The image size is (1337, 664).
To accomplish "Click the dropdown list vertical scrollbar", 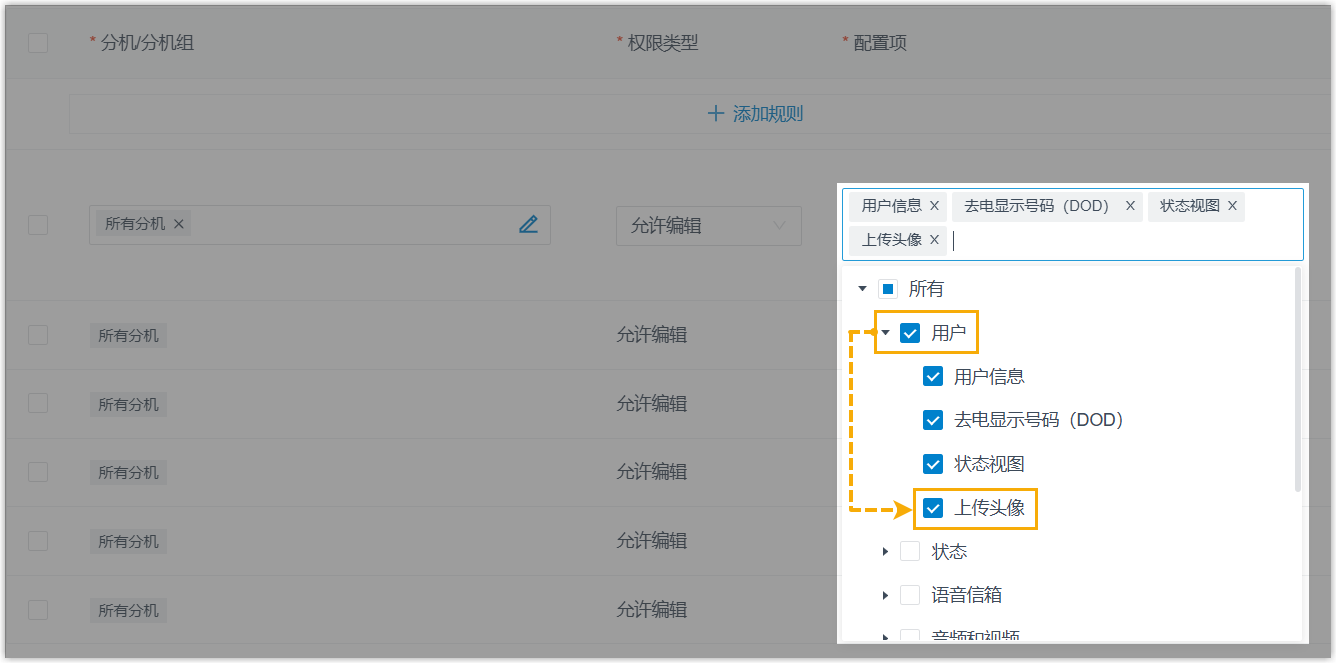I will [x=1297, y=380].
